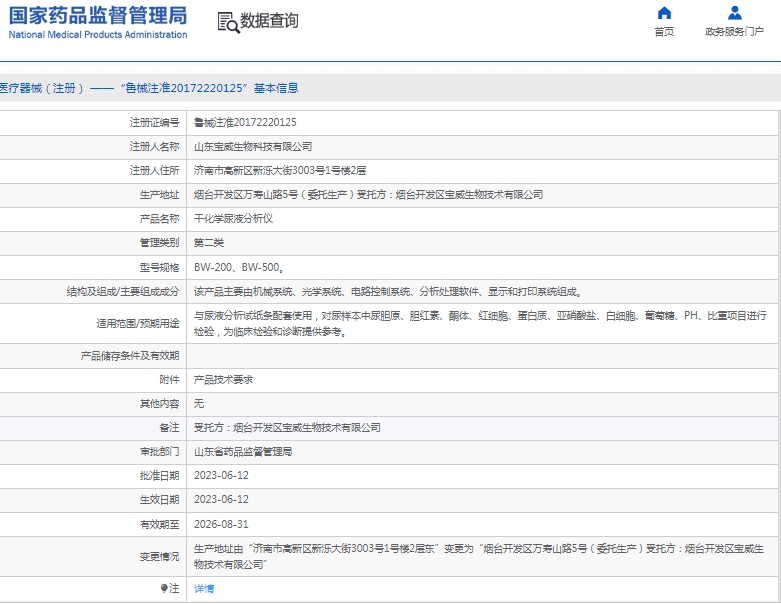The image size is (781, 604).
Task: Select the 注册人名称 label
Action: (x=154, y=146)
